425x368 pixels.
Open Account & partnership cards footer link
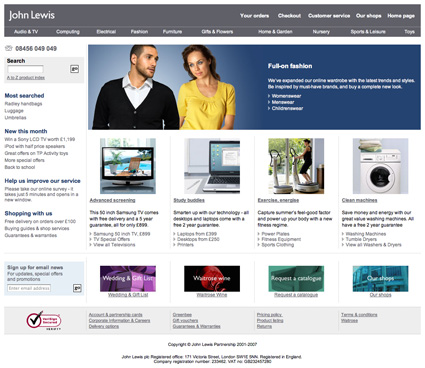tap(116, 315)
